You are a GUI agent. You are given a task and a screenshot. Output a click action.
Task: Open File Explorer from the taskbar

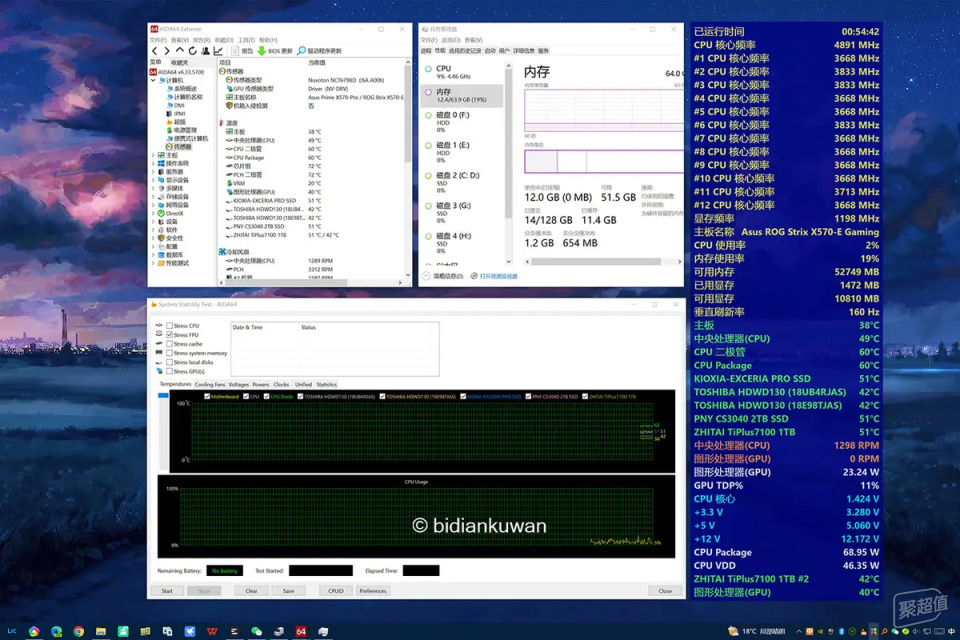pyautogui.click(x=101, y=631)
